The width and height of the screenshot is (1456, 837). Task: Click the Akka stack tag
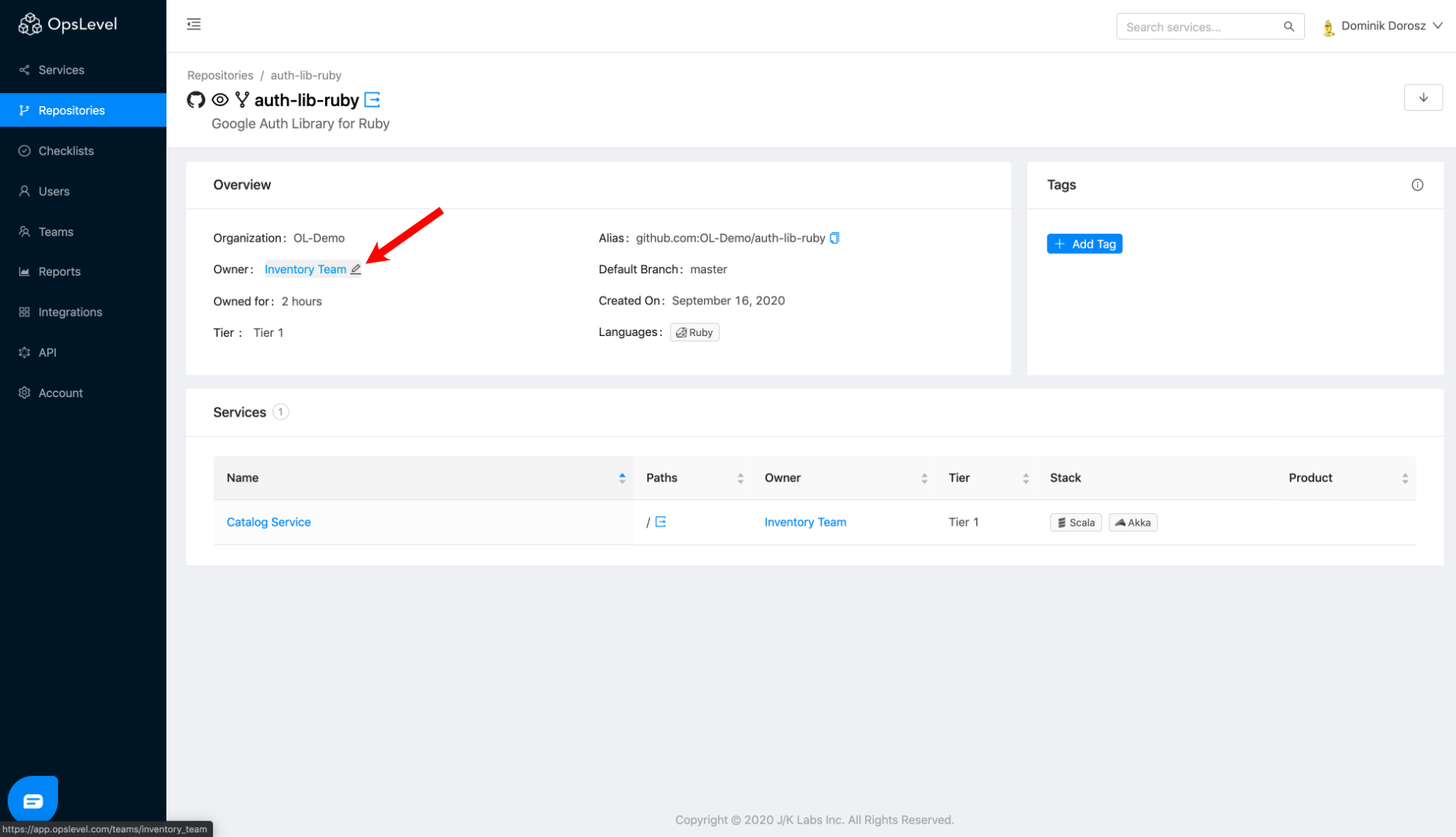(x=1132, y=523)
